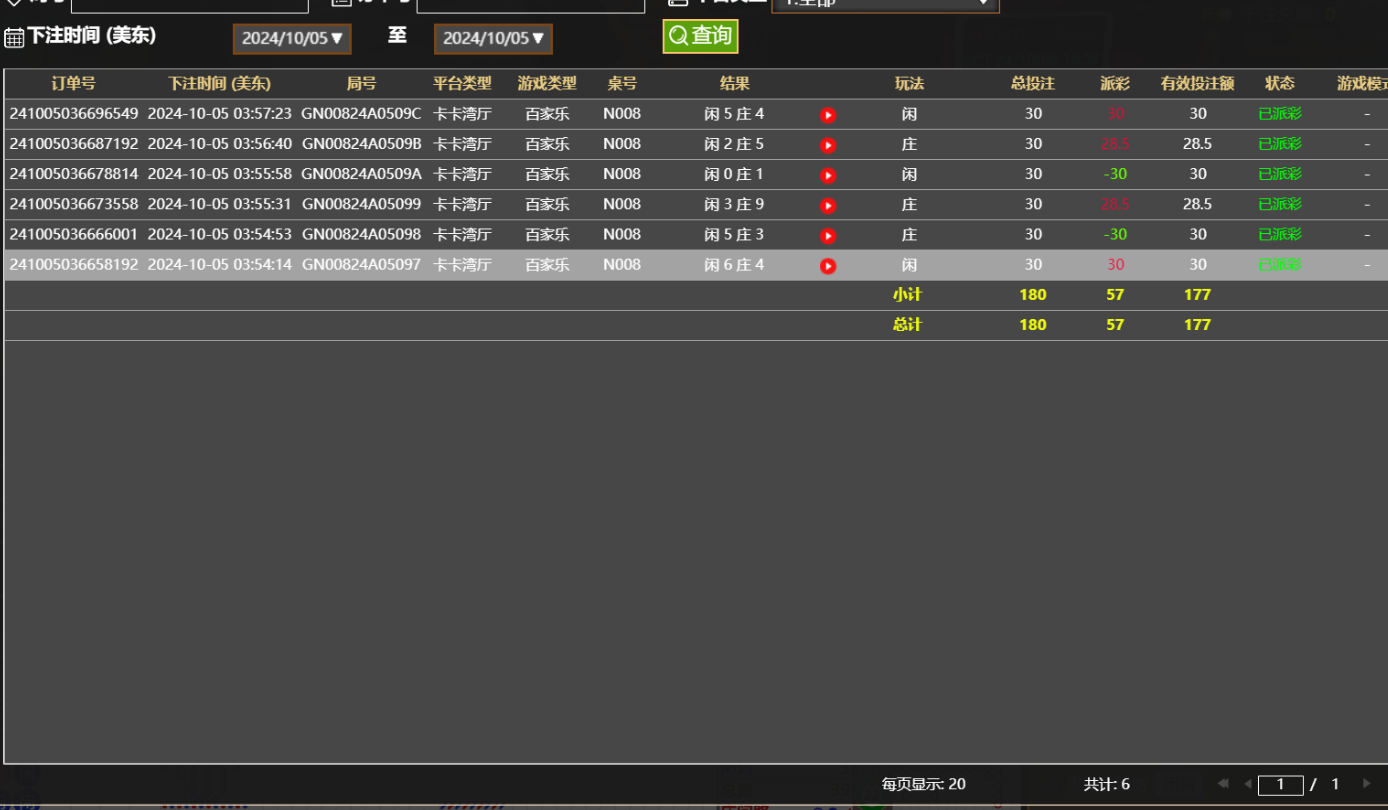Go to first page using double arrow
This screenshot has height=810, width=1388.
1223,784
